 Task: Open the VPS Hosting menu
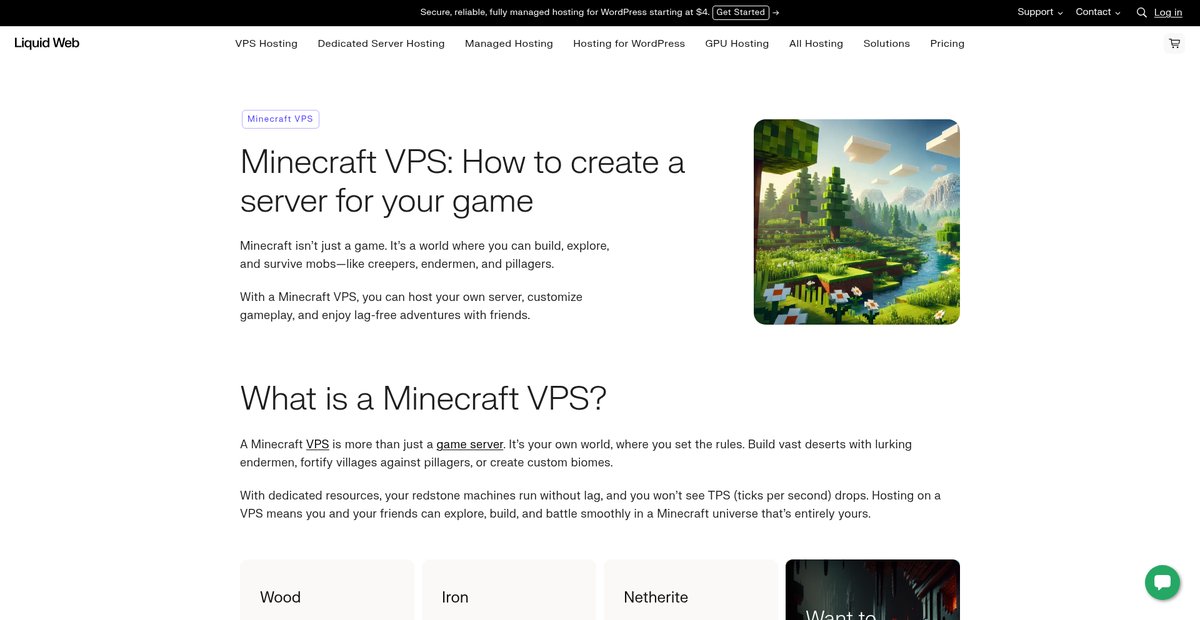(x=266, y=44)
